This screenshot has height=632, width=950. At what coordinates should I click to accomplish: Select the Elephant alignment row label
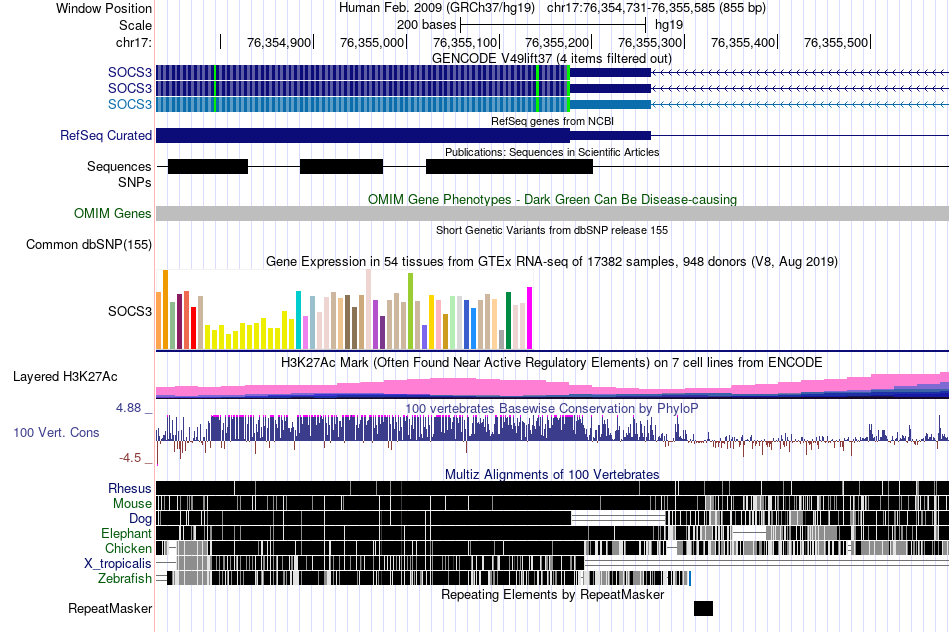tap(126, 533)
